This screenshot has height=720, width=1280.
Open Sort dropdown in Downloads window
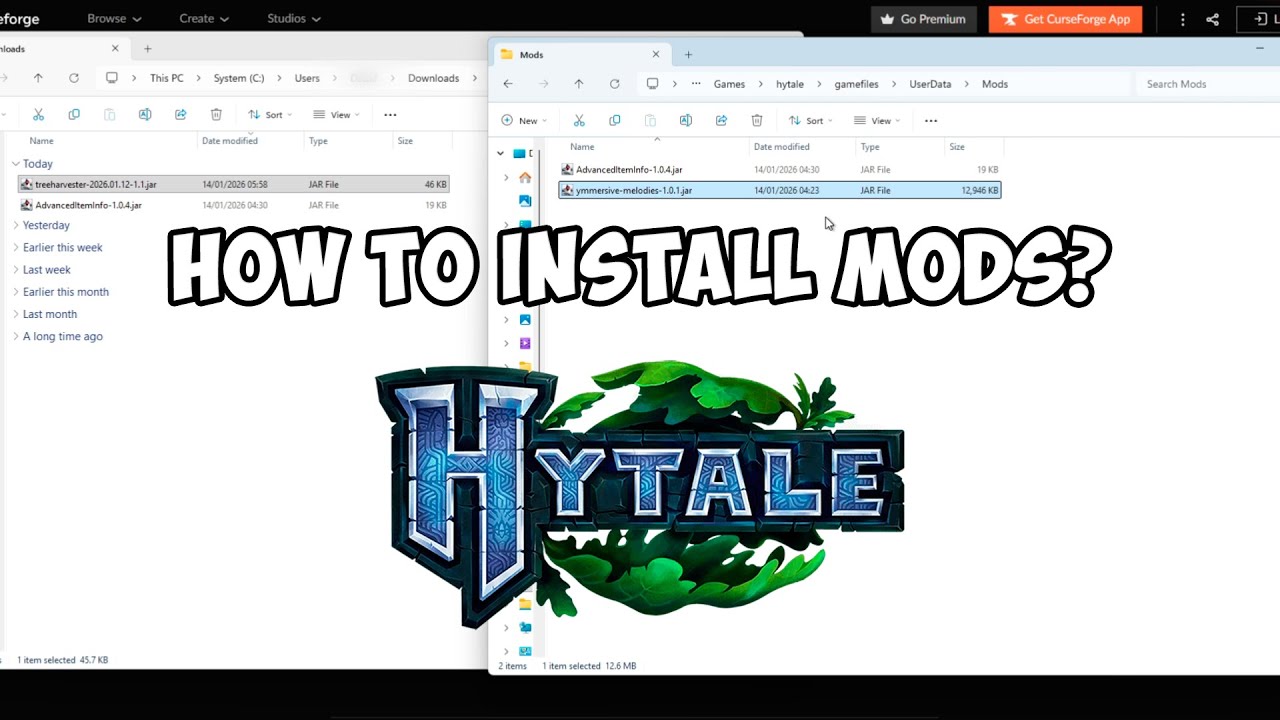270,115
